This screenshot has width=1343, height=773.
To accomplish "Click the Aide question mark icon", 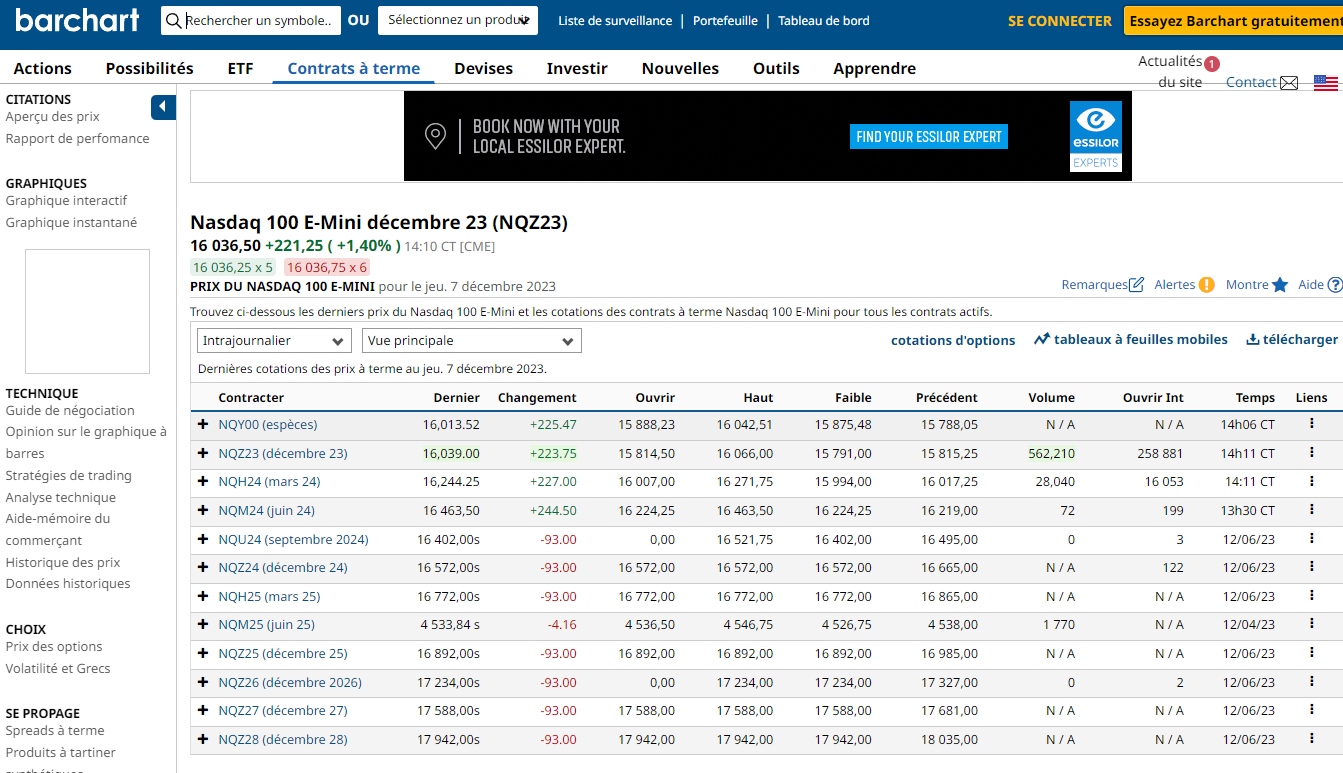I will (x=1334, y=285).
